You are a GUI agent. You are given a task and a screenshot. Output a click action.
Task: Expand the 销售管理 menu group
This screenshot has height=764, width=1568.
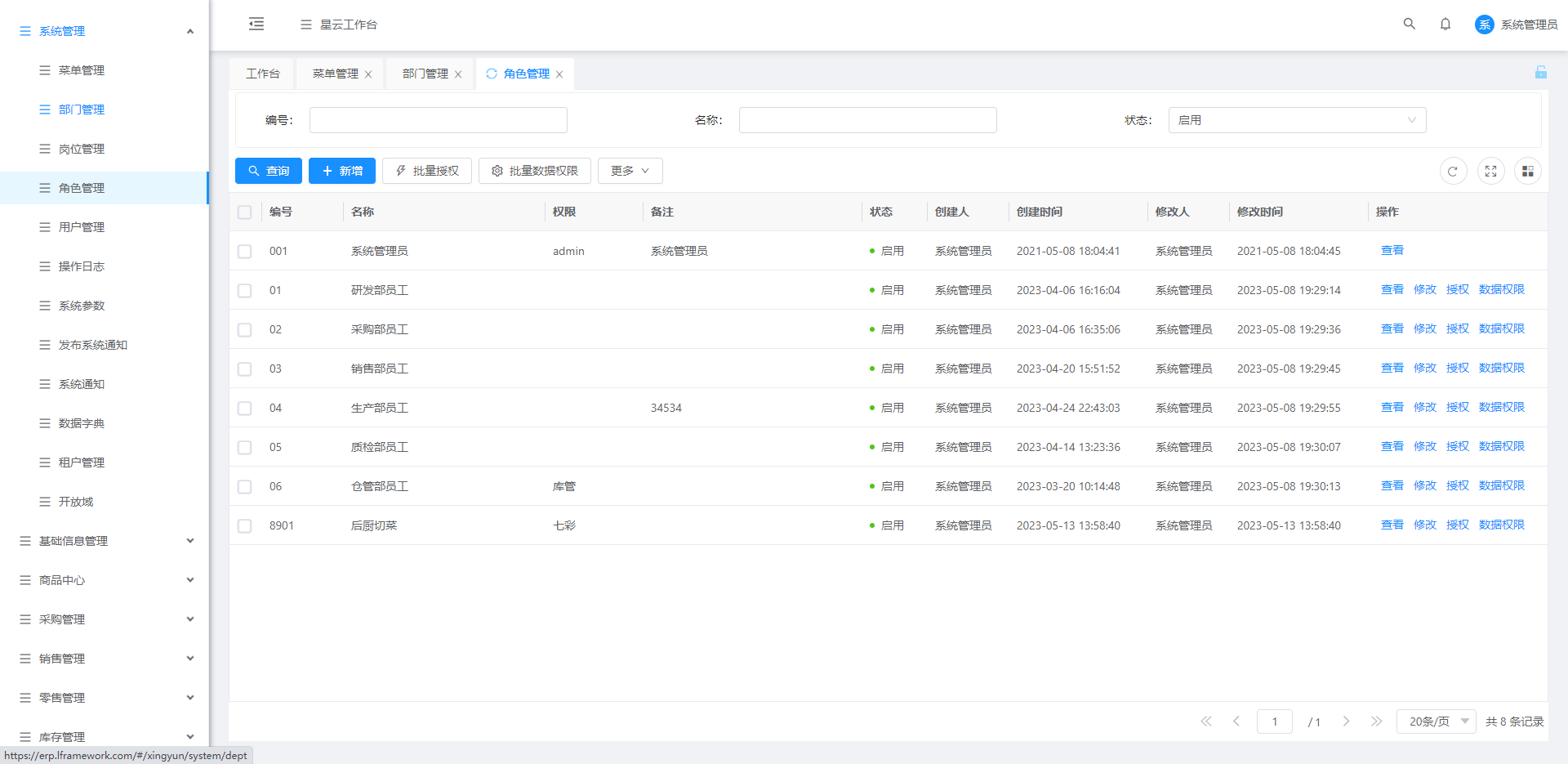105,659
